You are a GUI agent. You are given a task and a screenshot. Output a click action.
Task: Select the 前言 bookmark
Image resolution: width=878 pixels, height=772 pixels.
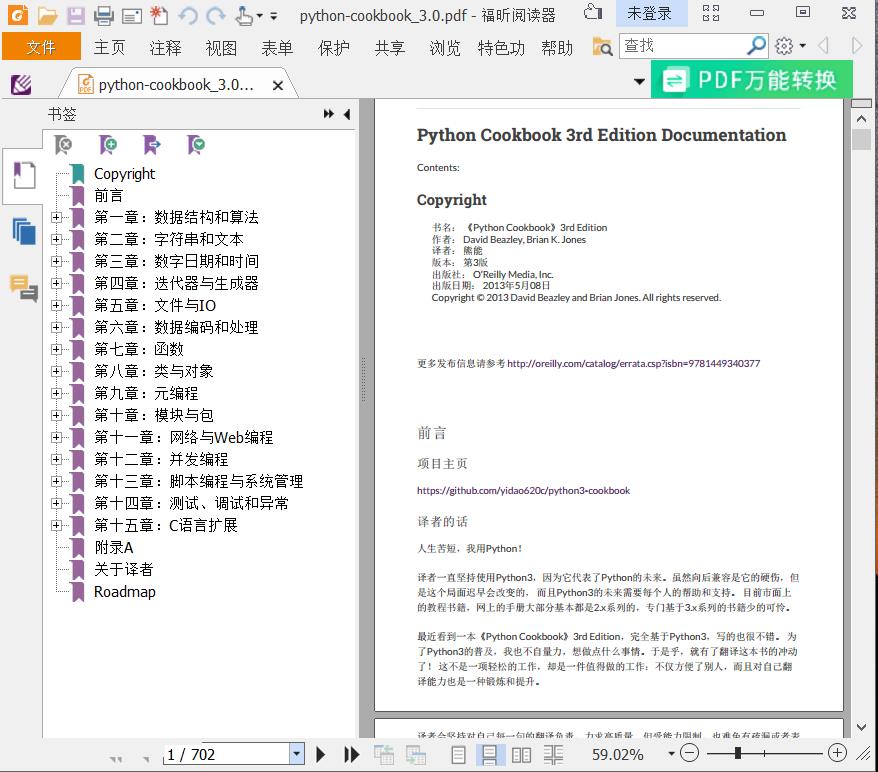coord(109,195)
